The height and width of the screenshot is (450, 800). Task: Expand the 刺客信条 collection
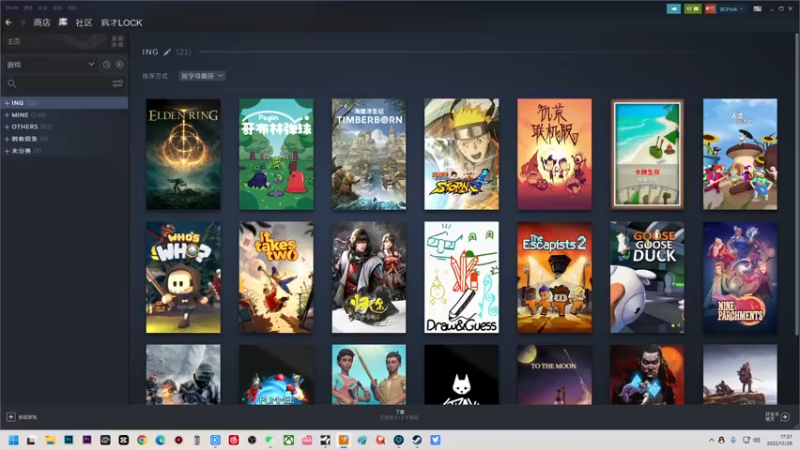point(7,139)
